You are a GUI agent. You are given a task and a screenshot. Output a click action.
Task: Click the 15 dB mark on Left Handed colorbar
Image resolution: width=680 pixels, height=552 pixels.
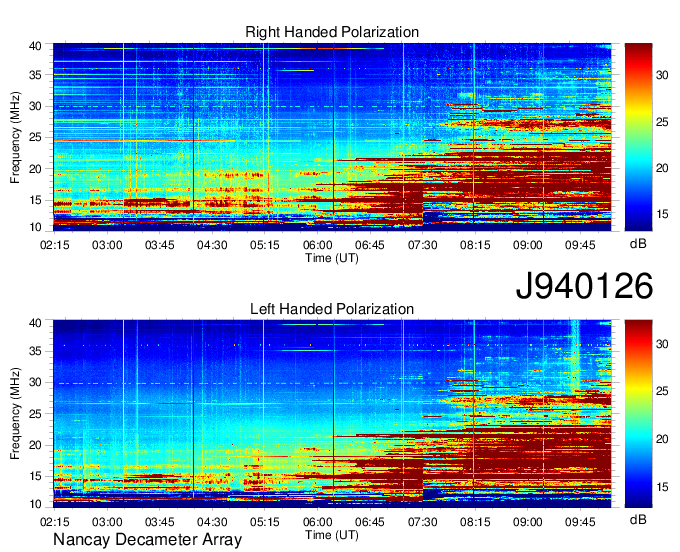[x=662, y=487]
